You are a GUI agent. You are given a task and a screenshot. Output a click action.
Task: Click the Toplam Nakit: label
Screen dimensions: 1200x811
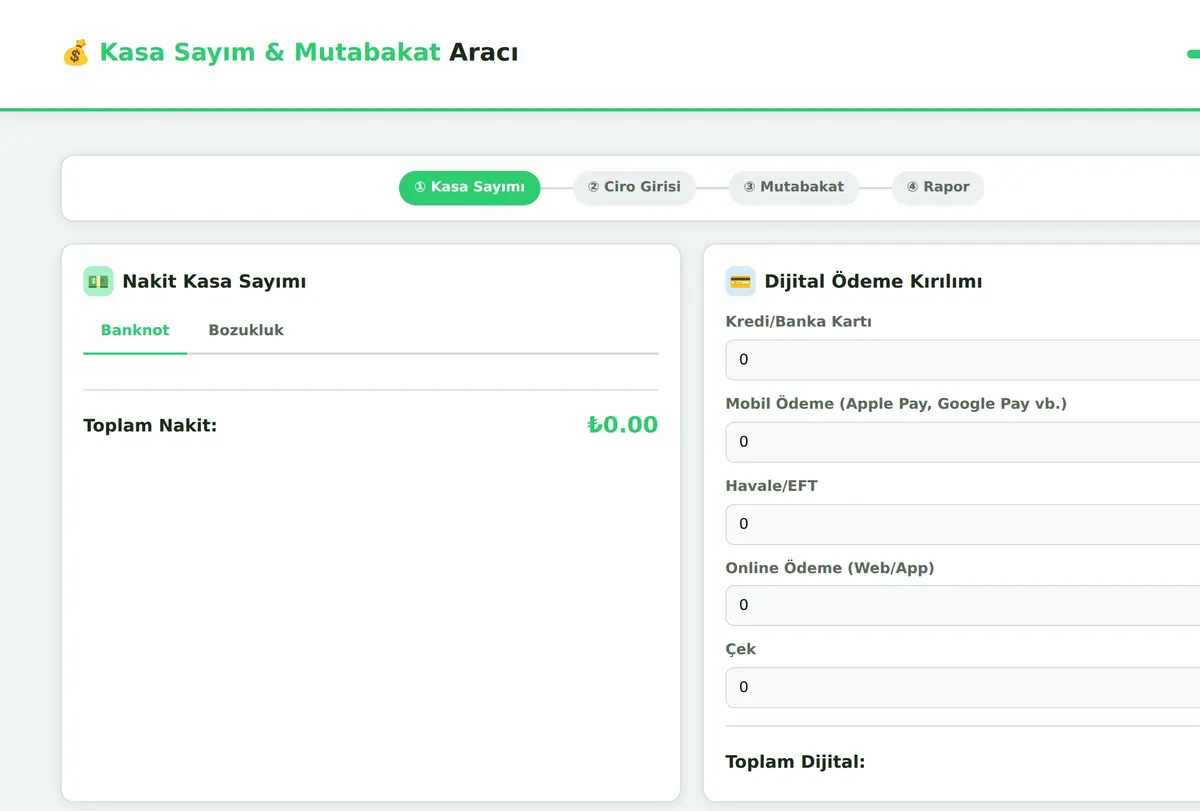[150, 426]
